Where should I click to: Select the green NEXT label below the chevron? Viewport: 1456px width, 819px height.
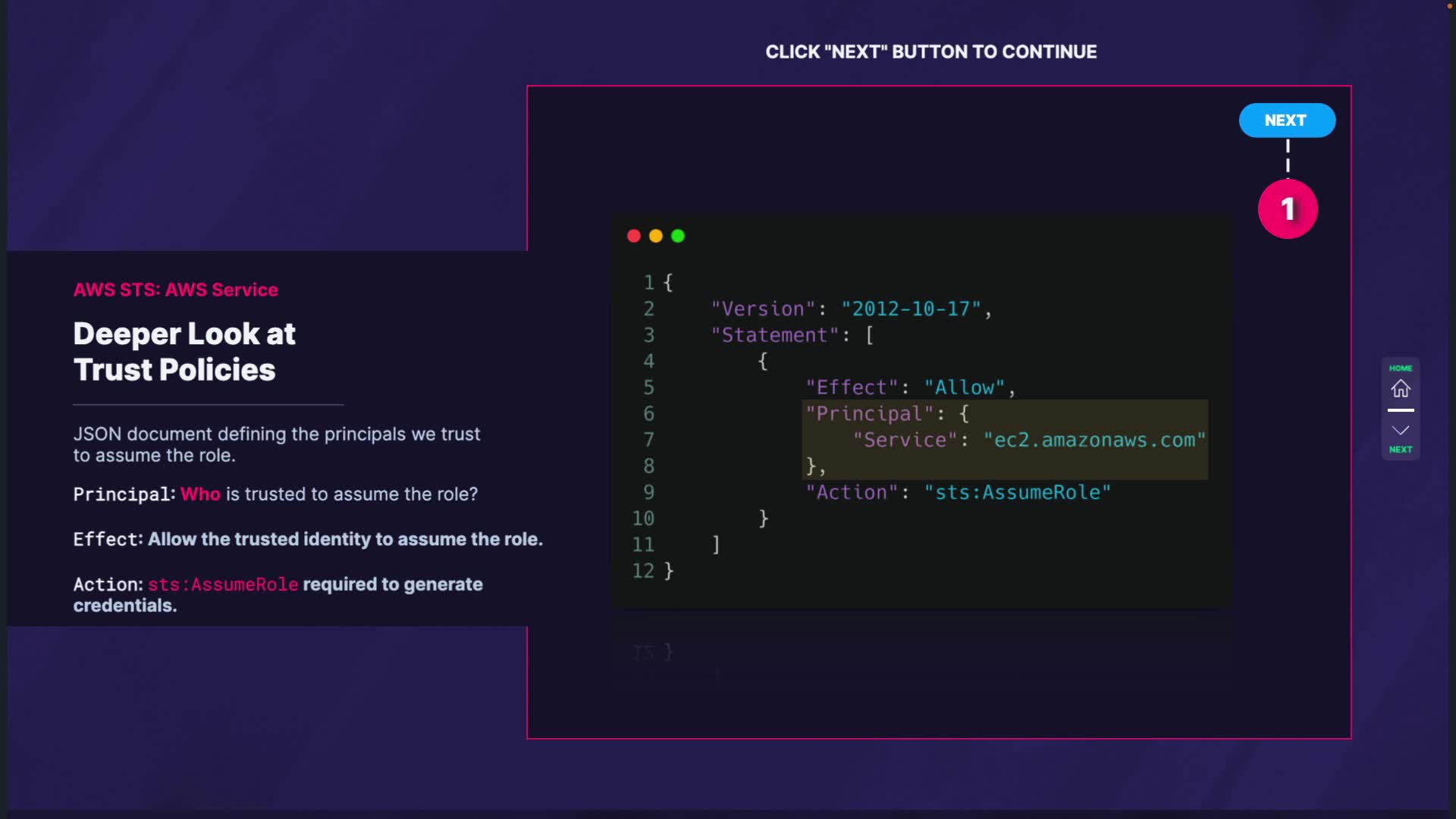(1400, 450)
